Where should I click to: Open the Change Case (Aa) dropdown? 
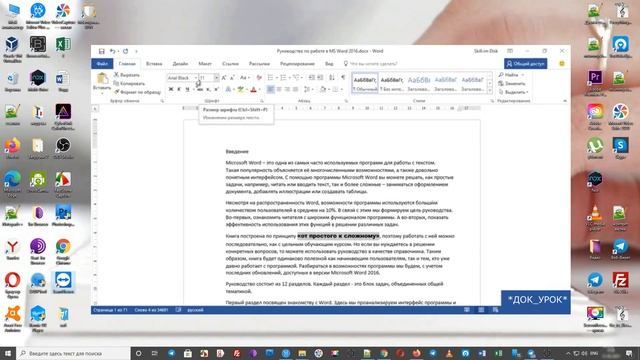[244, 78]
